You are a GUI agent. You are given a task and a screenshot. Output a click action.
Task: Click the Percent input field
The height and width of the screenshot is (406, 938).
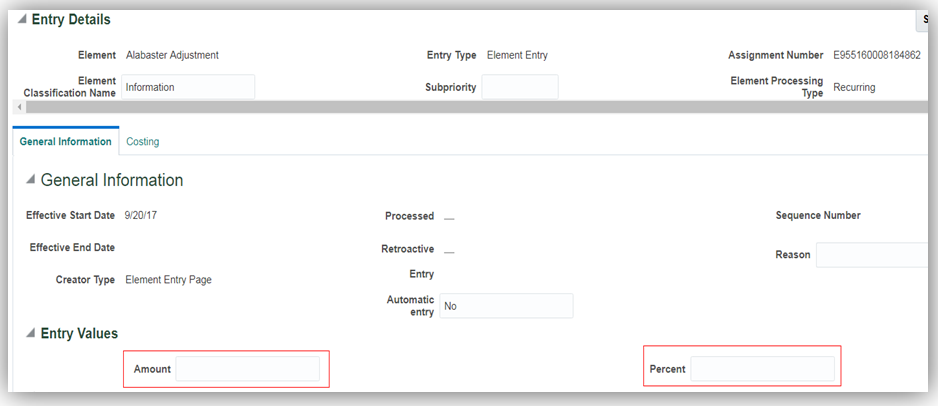[762, 369]
